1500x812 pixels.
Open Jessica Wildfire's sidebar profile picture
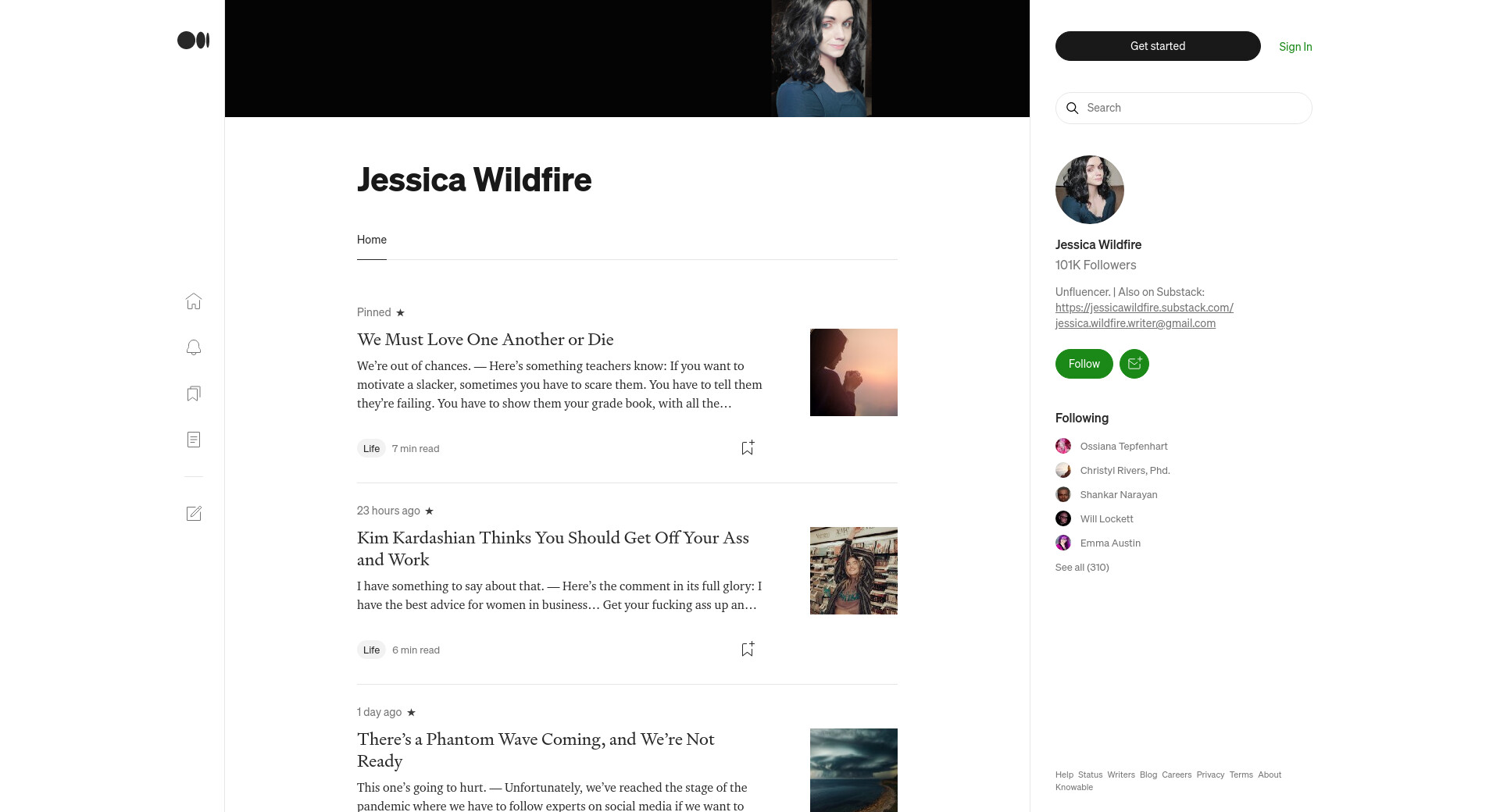[1090, 190]
